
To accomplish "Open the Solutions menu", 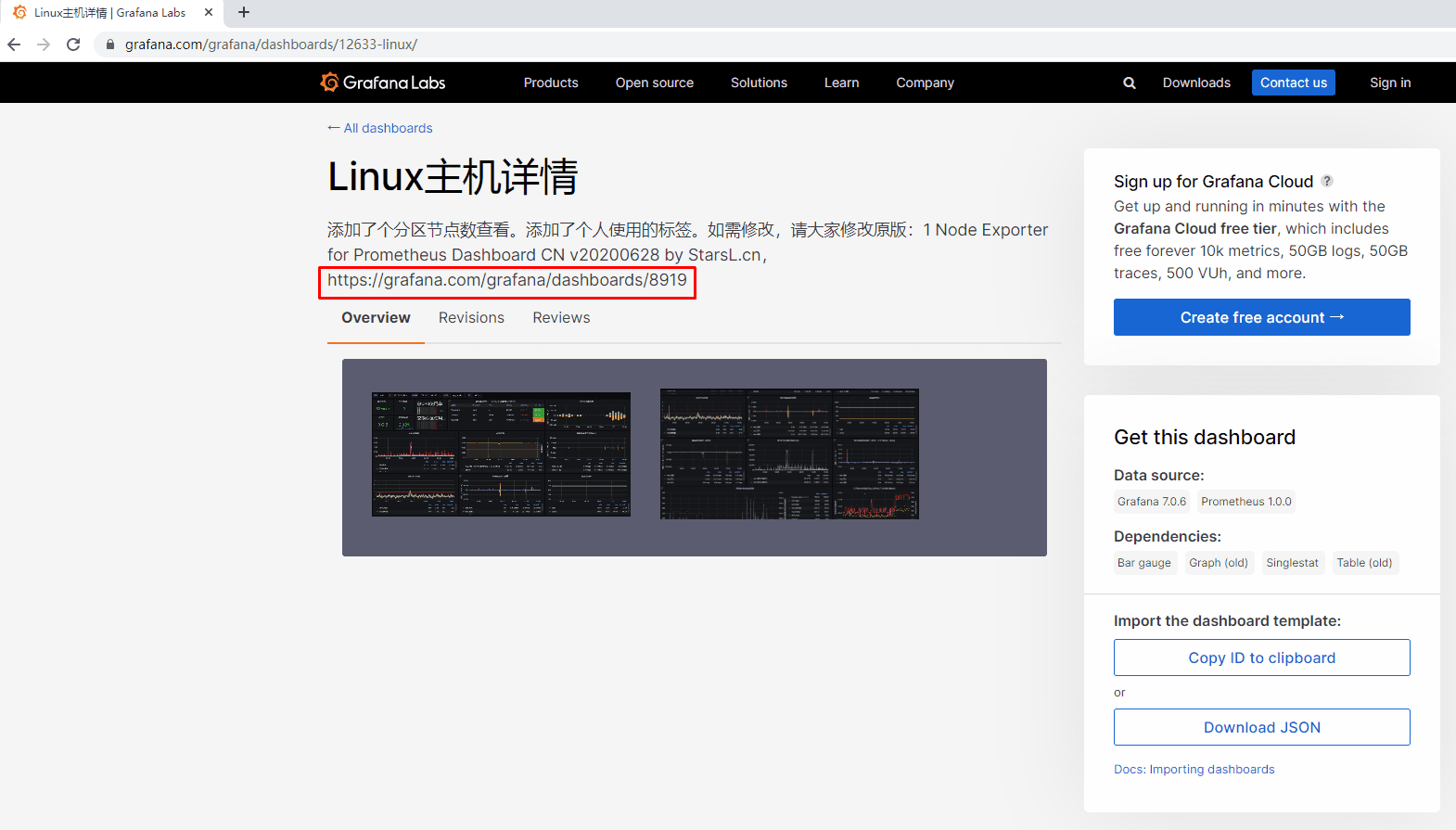I will tap(759, 83).
